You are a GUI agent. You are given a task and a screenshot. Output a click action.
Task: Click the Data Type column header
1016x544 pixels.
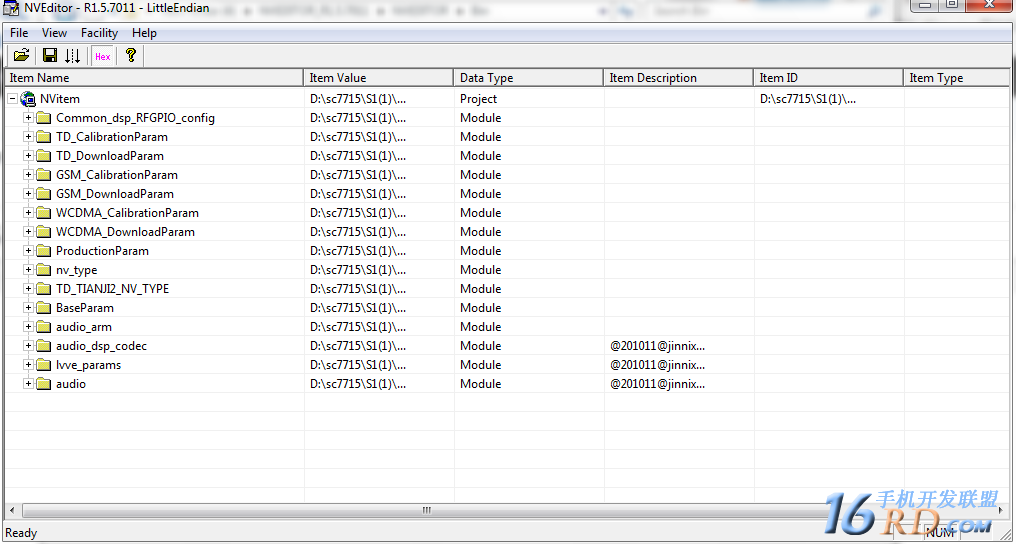[528, 78]
